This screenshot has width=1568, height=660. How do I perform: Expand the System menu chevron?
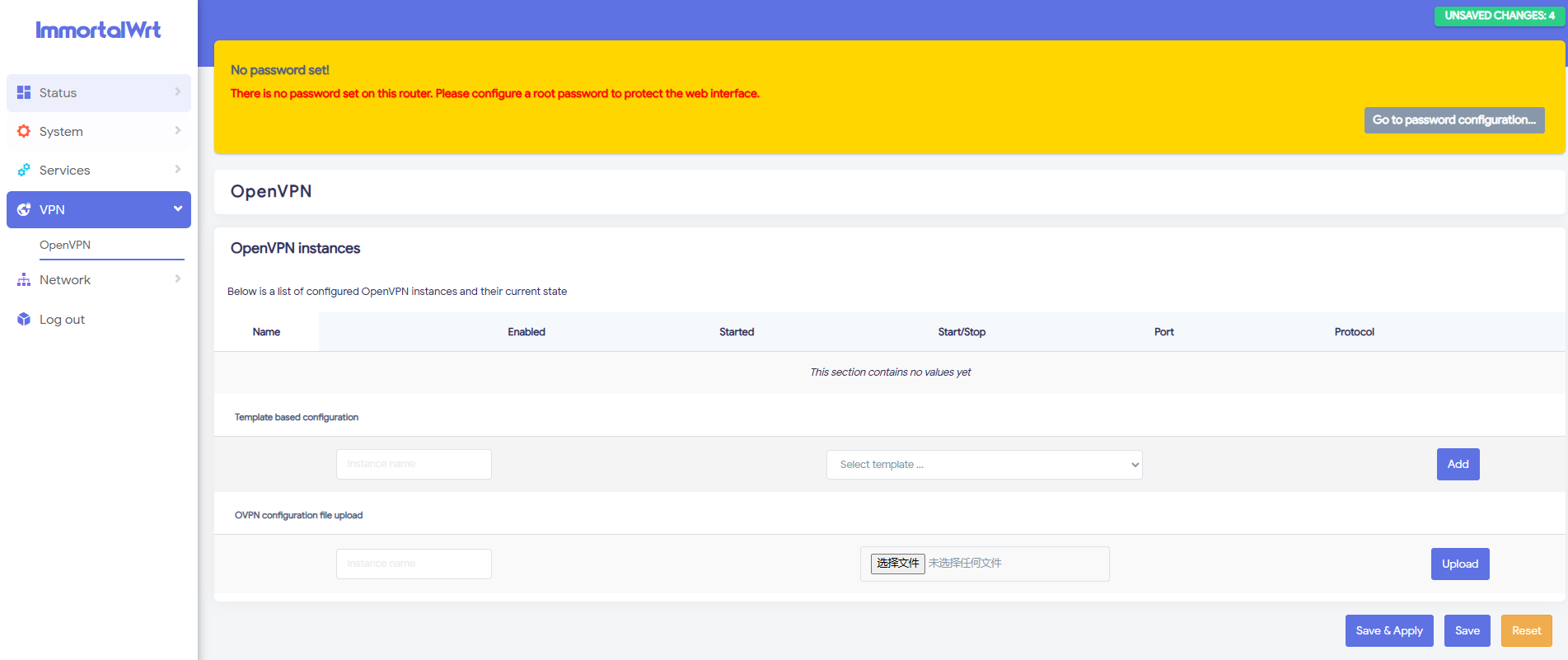pos(178,130)
